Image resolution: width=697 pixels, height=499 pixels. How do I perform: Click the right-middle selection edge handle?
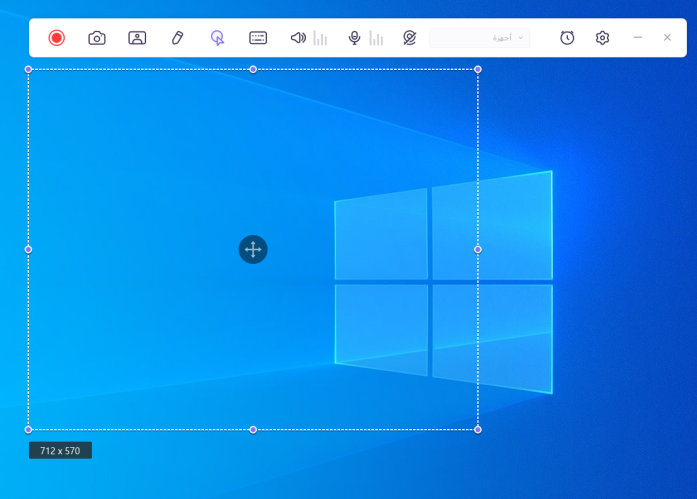click(478, 249)
